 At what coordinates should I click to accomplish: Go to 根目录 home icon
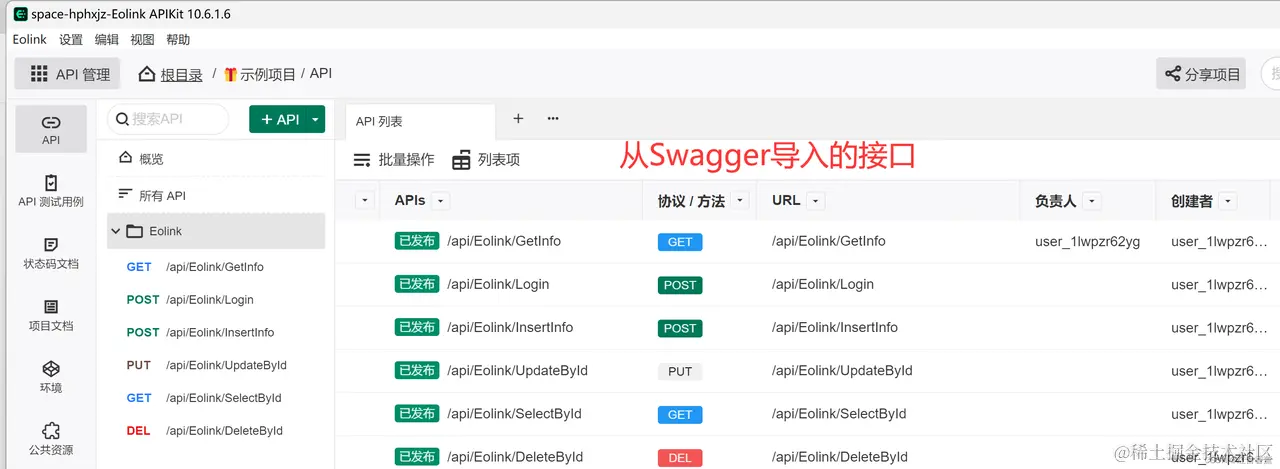click(147, 74)
